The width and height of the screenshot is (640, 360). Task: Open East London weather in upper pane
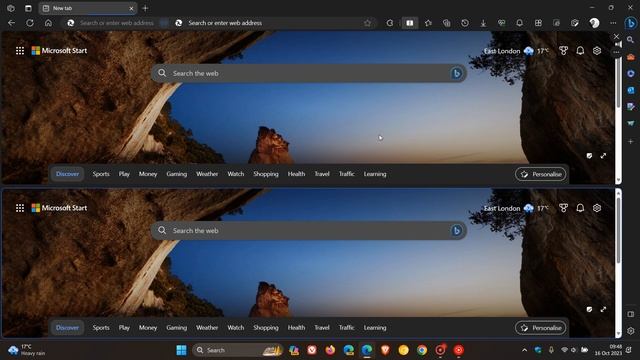point(516,51)
